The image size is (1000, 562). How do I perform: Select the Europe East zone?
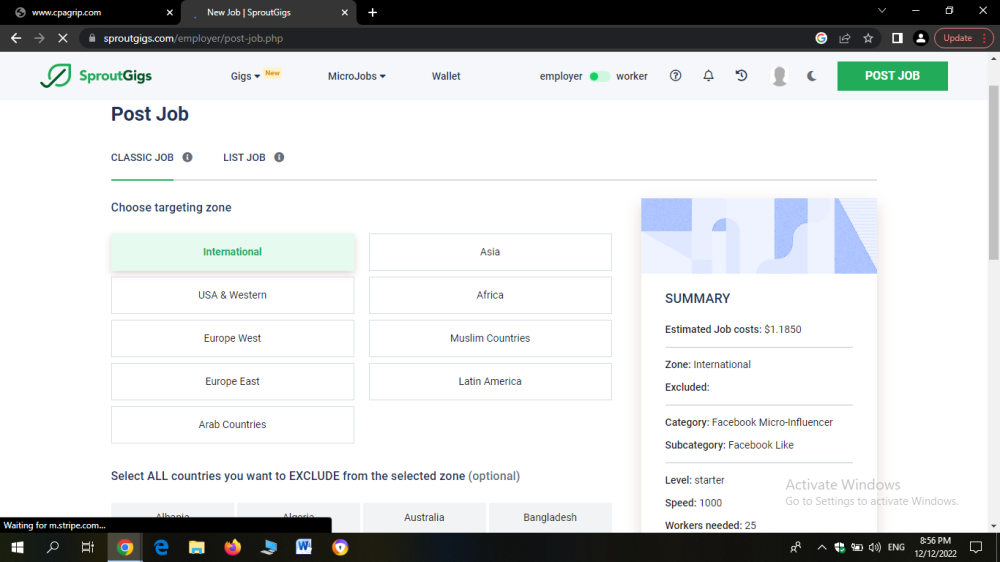click(x=232, y=381)
